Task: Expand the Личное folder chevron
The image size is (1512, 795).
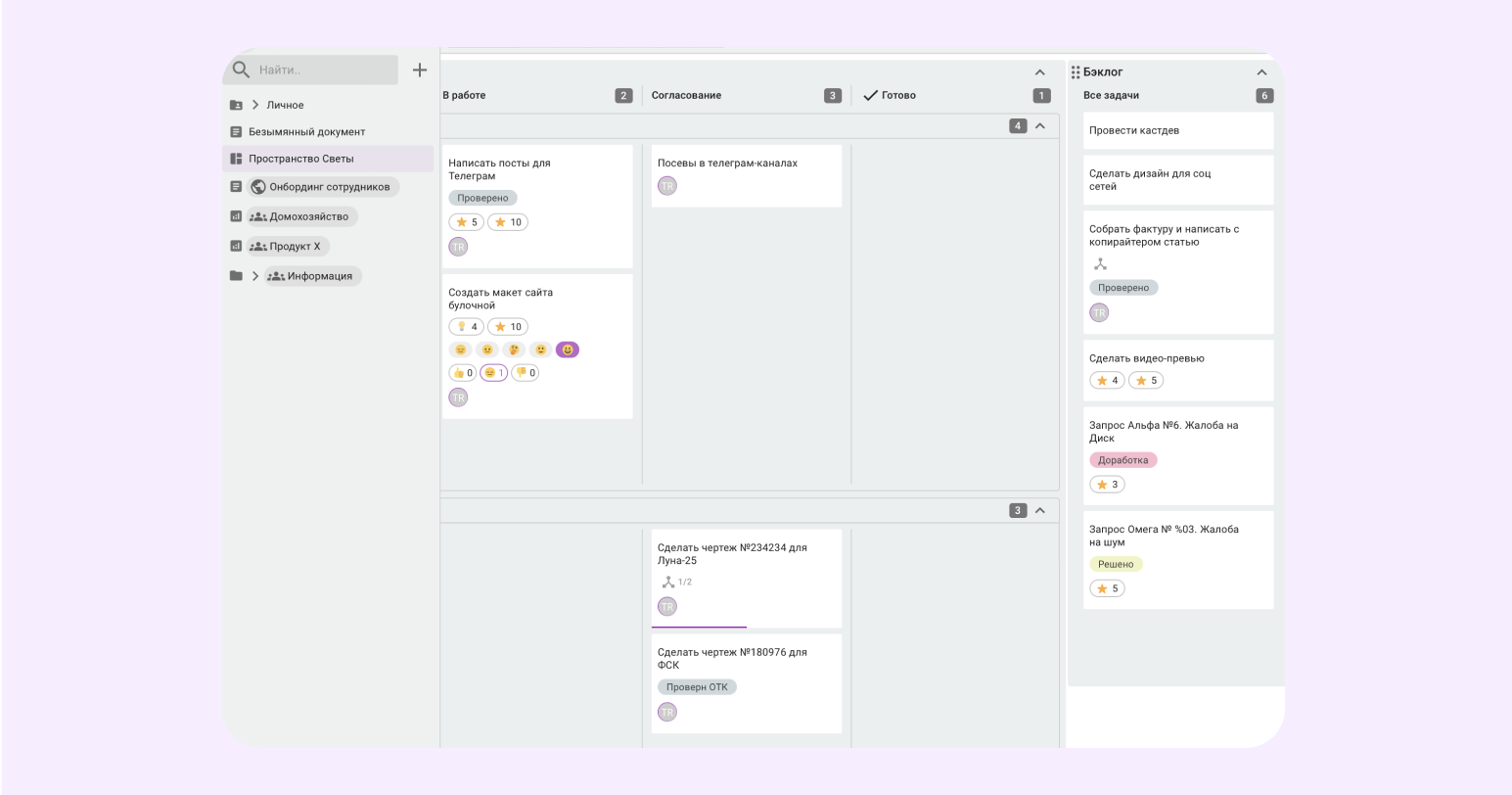Action: [x=255, y=105]
